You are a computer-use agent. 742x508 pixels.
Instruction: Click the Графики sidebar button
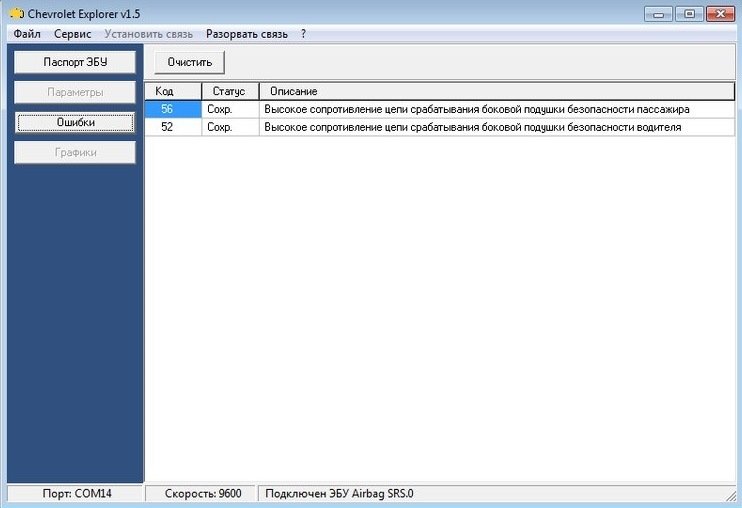[x=75, y=152]
